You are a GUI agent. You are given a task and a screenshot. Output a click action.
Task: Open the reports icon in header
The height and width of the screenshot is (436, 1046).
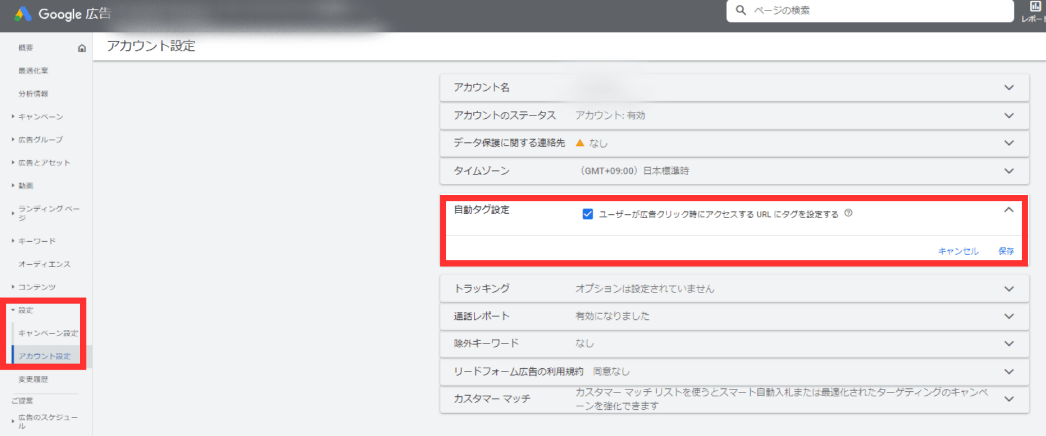click(x=1035, y=7)
